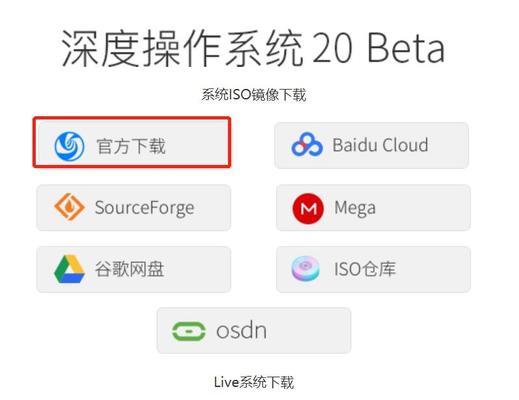The height and width of the screenshot is (400, 519).
Task: Click the Live系统下载 section heading
Action: 254,382
